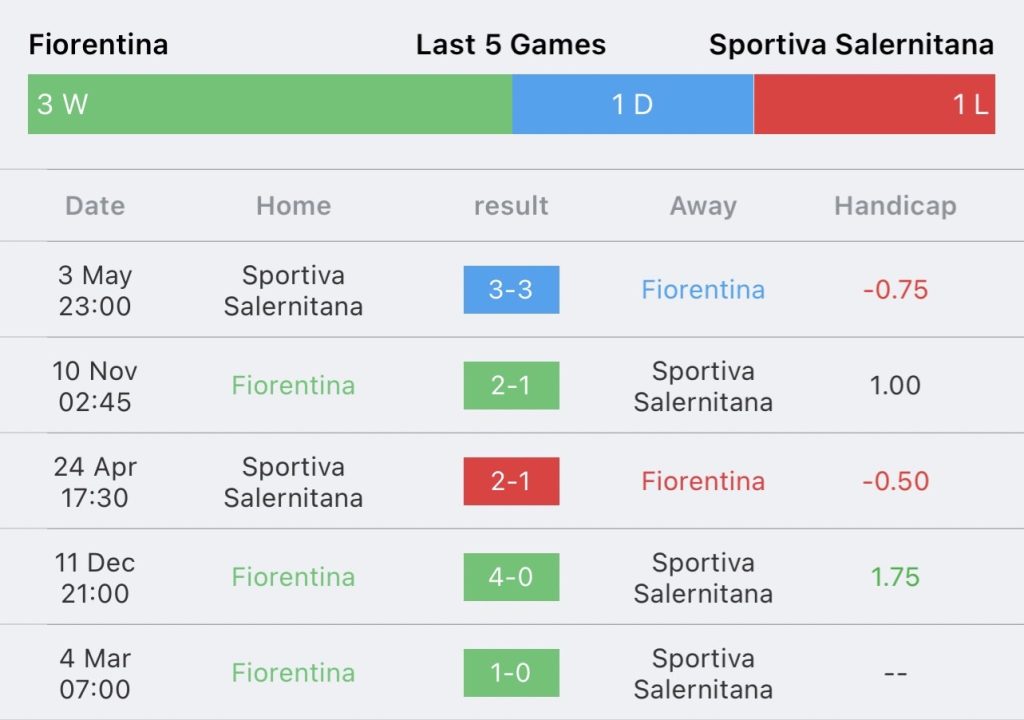Select Sportiva Salernitana title in header
The width and height of the screenshot is (1024, 720).
click(852, 44)
